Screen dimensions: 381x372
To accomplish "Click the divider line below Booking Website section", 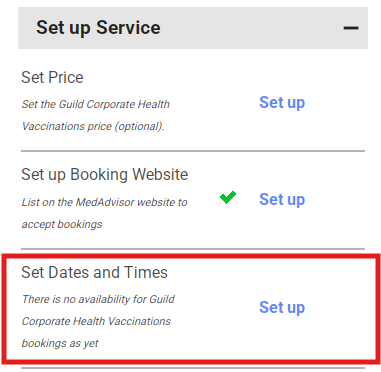I will pyautogui.click(x=193, y=249).
